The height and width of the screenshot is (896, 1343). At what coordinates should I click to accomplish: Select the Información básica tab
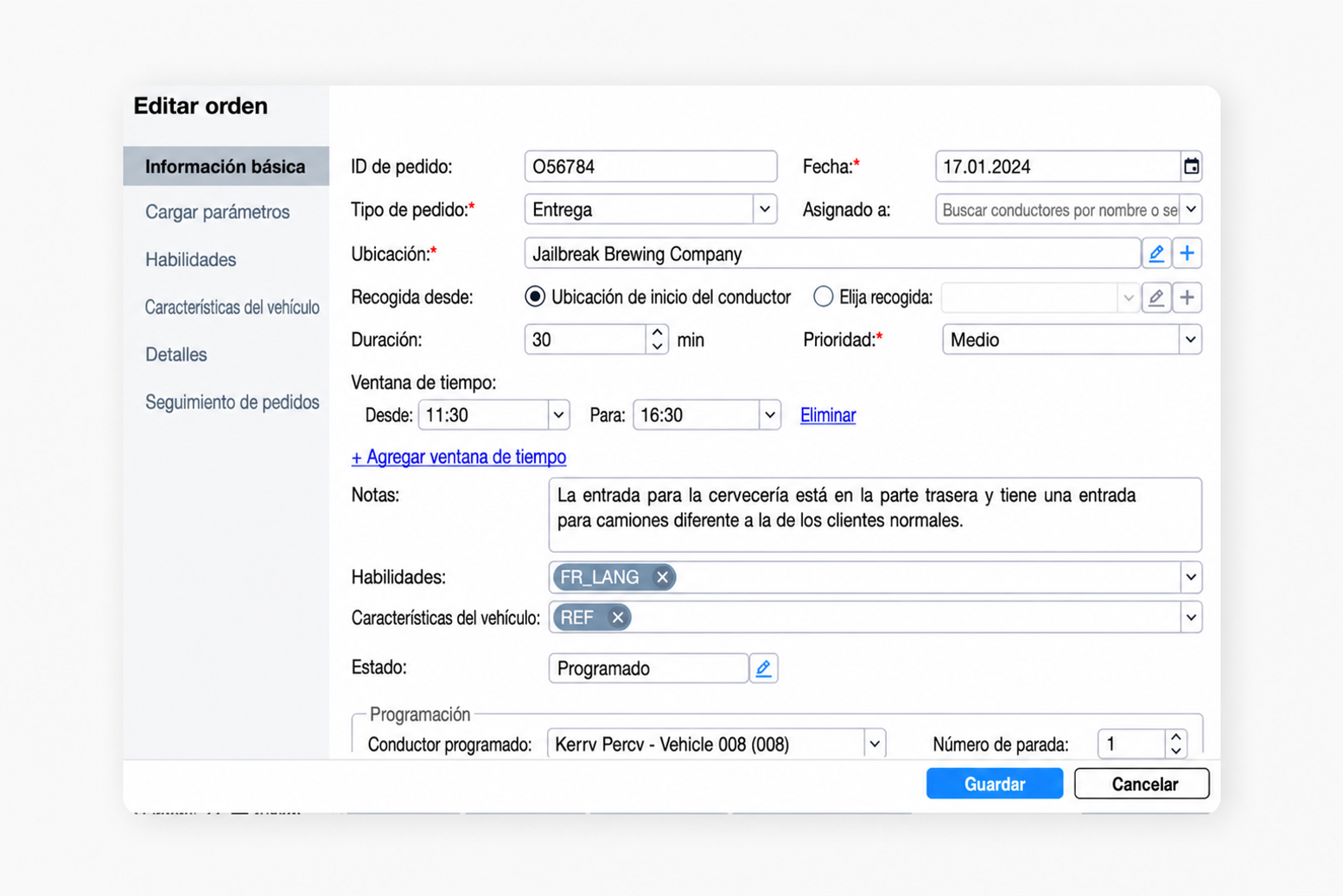pyautogui.click(x=226, y=166)
